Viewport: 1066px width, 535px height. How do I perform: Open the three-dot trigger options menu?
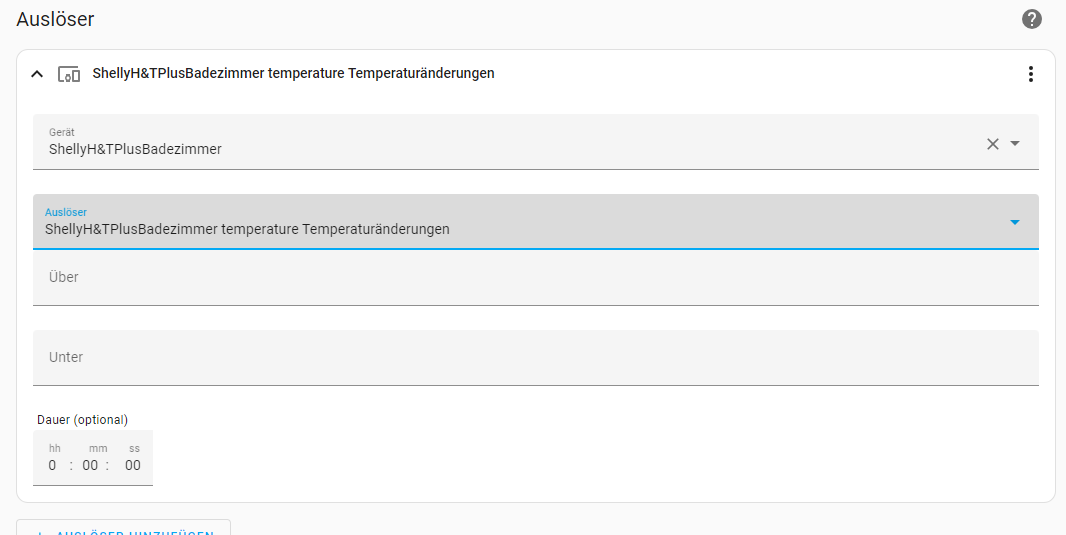pyautogui.click(x=1031, y=74)
